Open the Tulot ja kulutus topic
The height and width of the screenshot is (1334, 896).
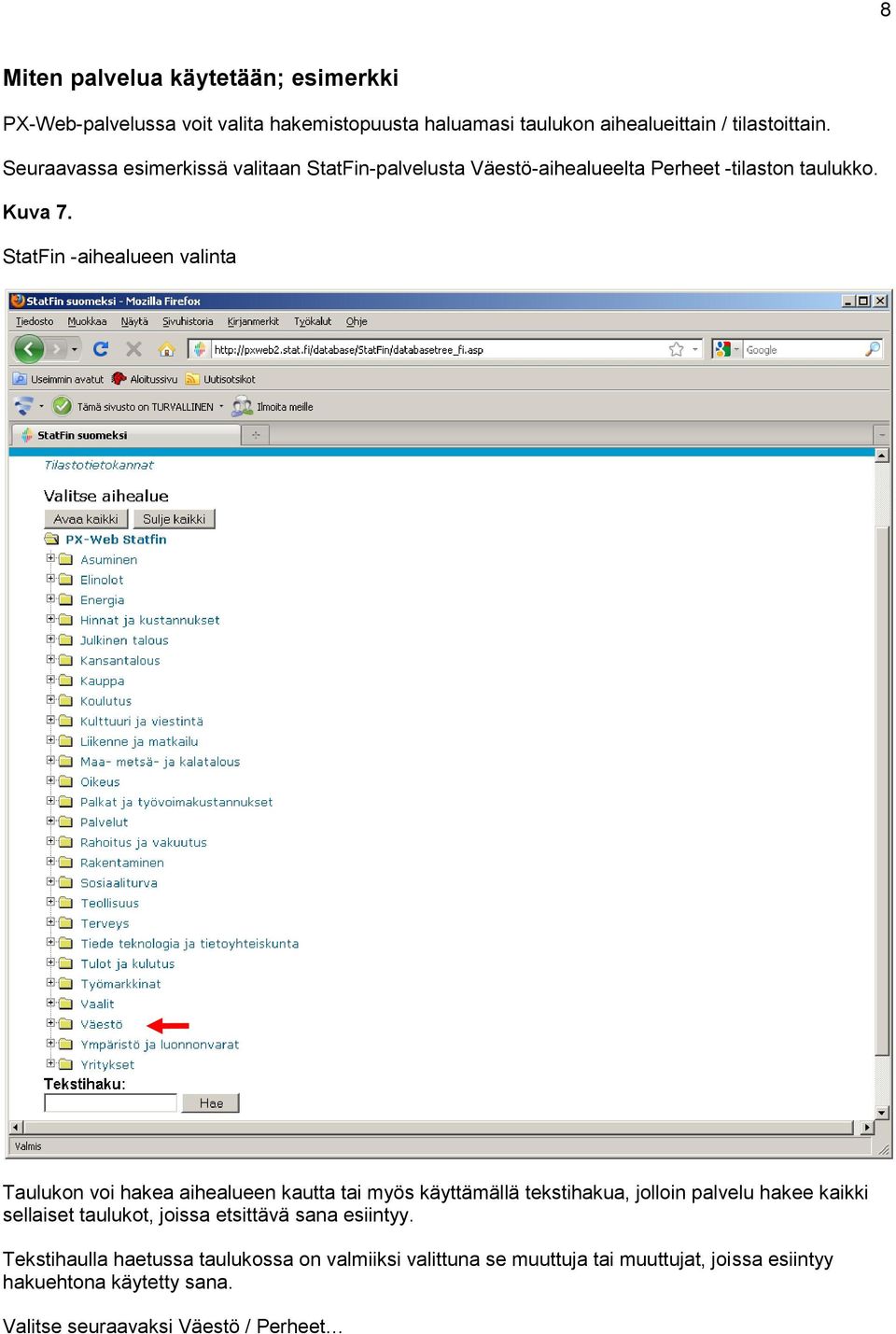[127, 963]
